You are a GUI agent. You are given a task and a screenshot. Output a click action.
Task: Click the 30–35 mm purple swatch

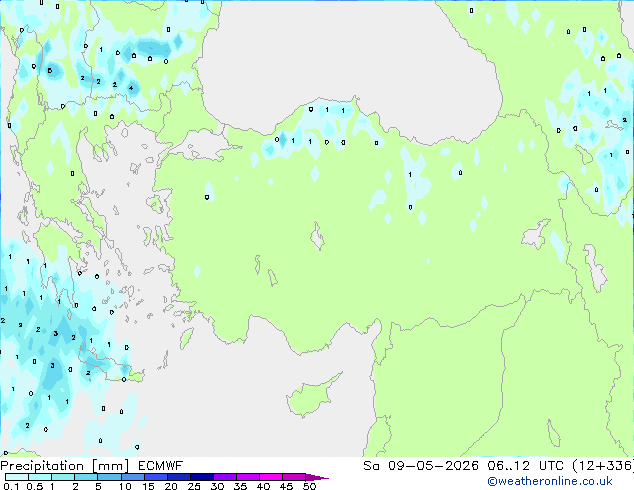[x=224, y=477]
